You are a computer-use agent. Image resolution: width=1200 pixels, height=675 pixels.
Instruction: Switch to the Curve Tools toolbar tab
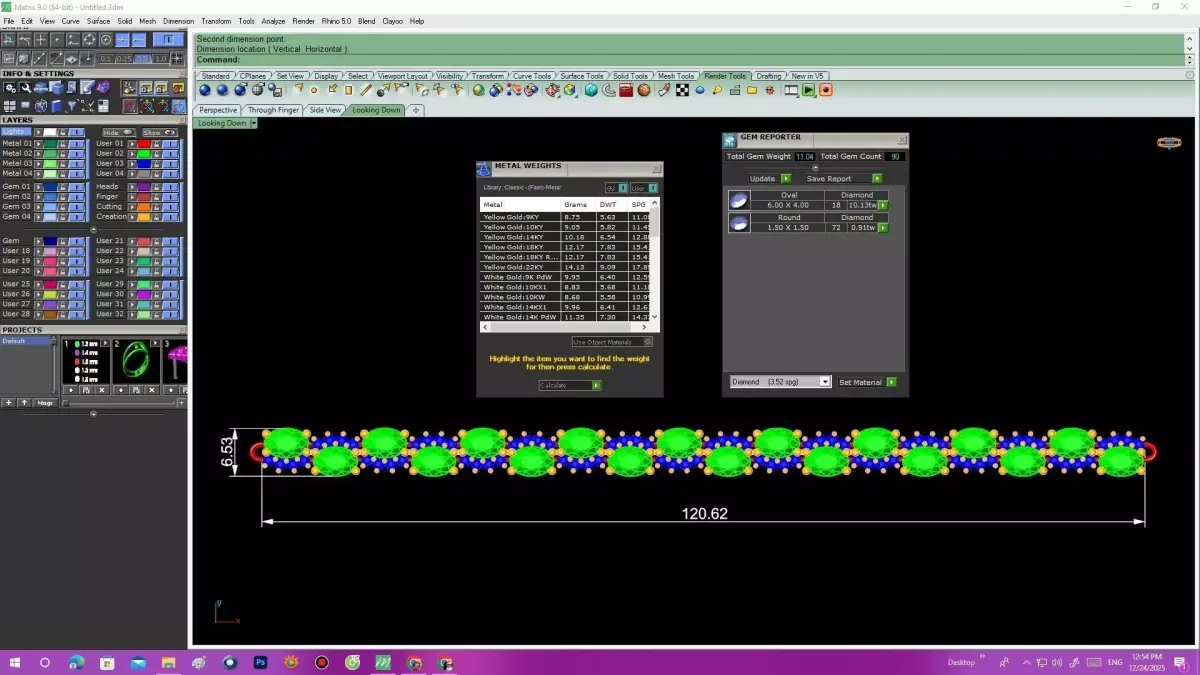pos(531,76)
